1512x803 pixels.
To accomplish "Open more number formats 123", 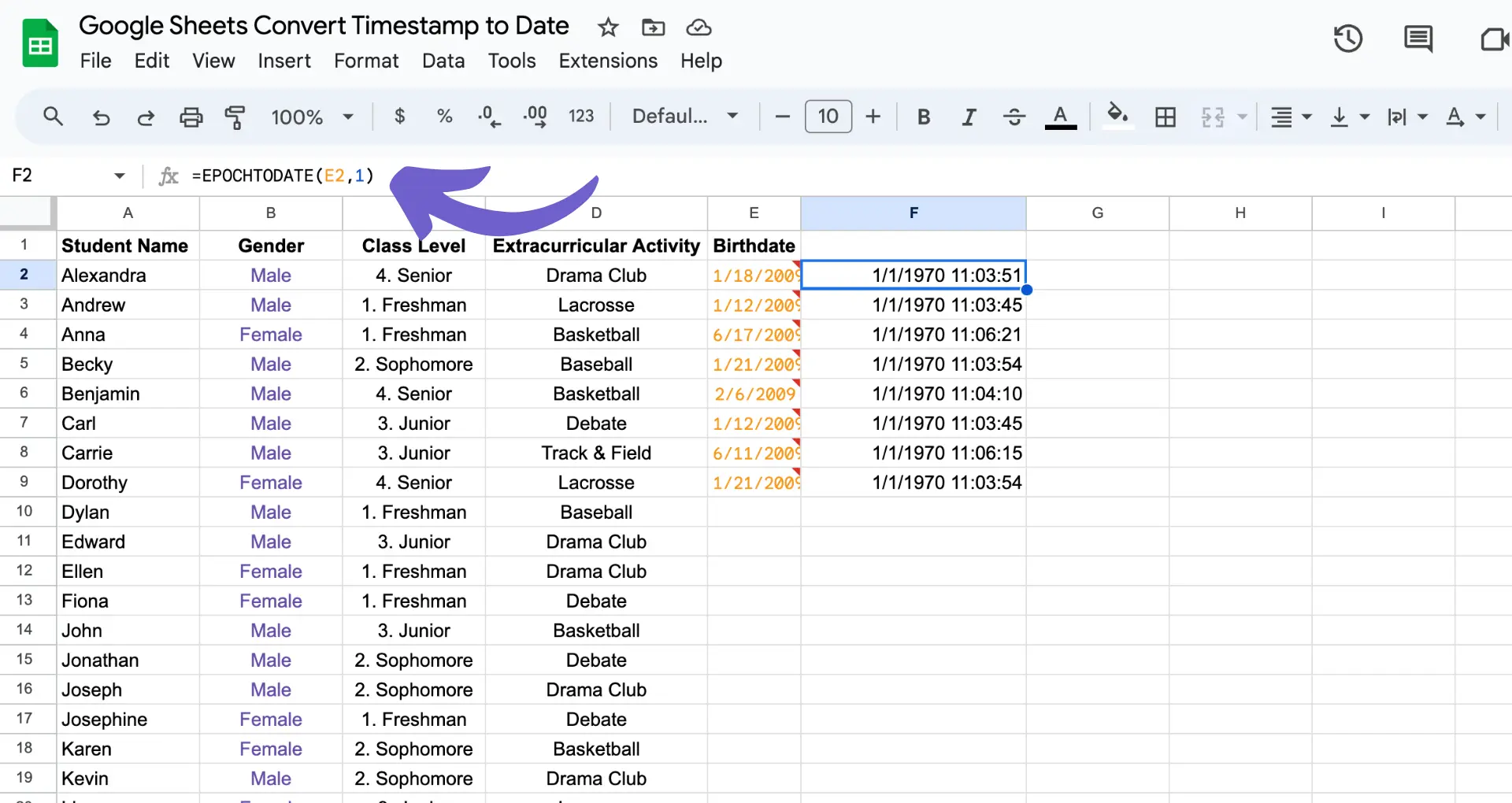I will point(581,117).
